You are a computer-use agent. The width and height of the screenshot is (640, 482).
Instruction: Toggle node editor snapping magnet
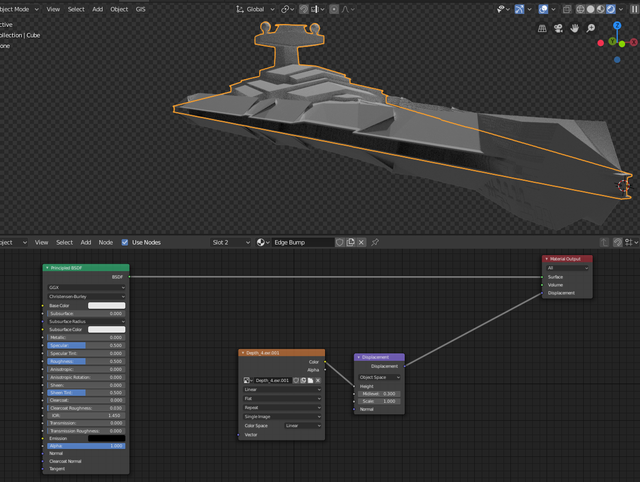click(x=618, y=242)
